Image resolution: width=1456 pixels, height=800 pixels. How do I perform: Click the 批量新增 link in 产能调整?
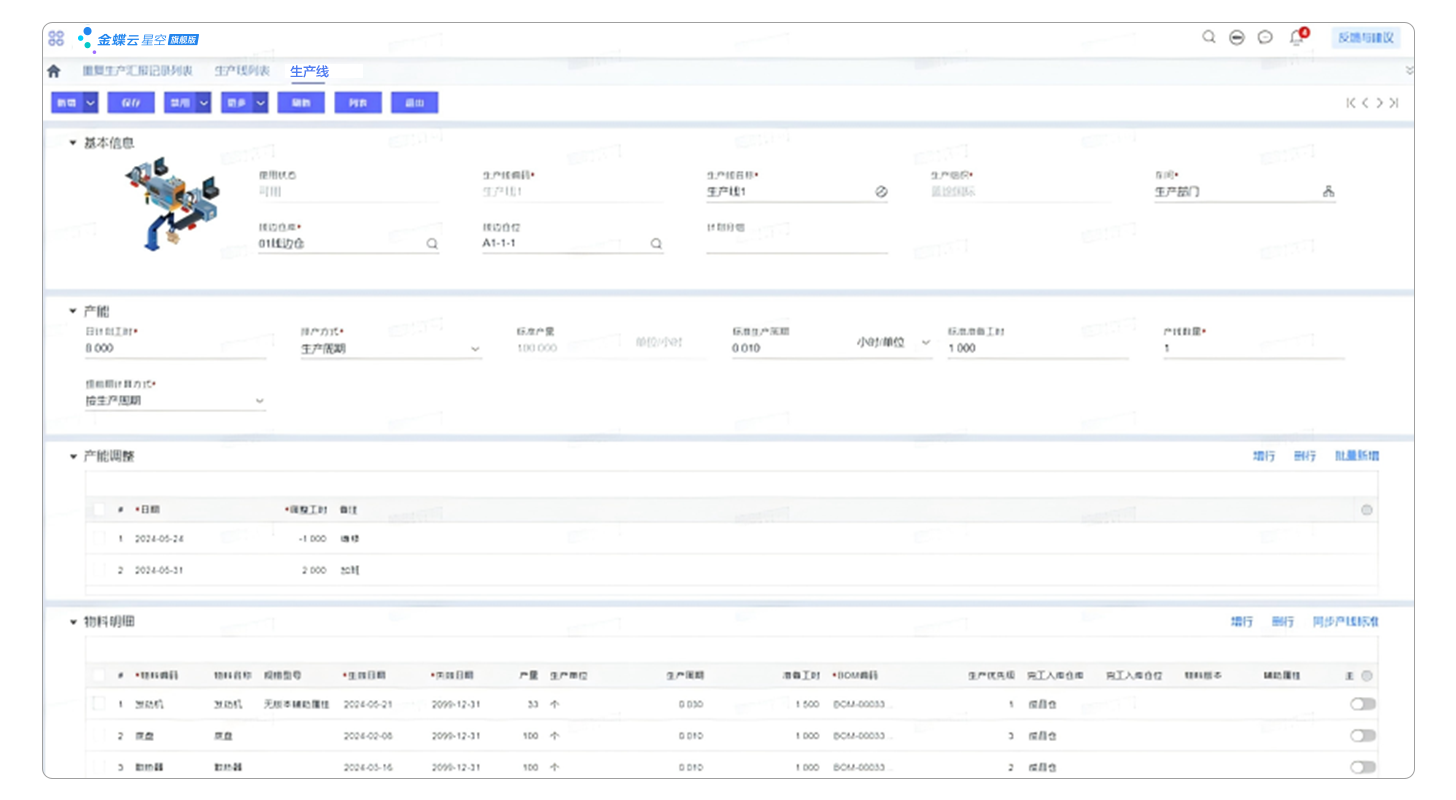tap(1356, 456)
